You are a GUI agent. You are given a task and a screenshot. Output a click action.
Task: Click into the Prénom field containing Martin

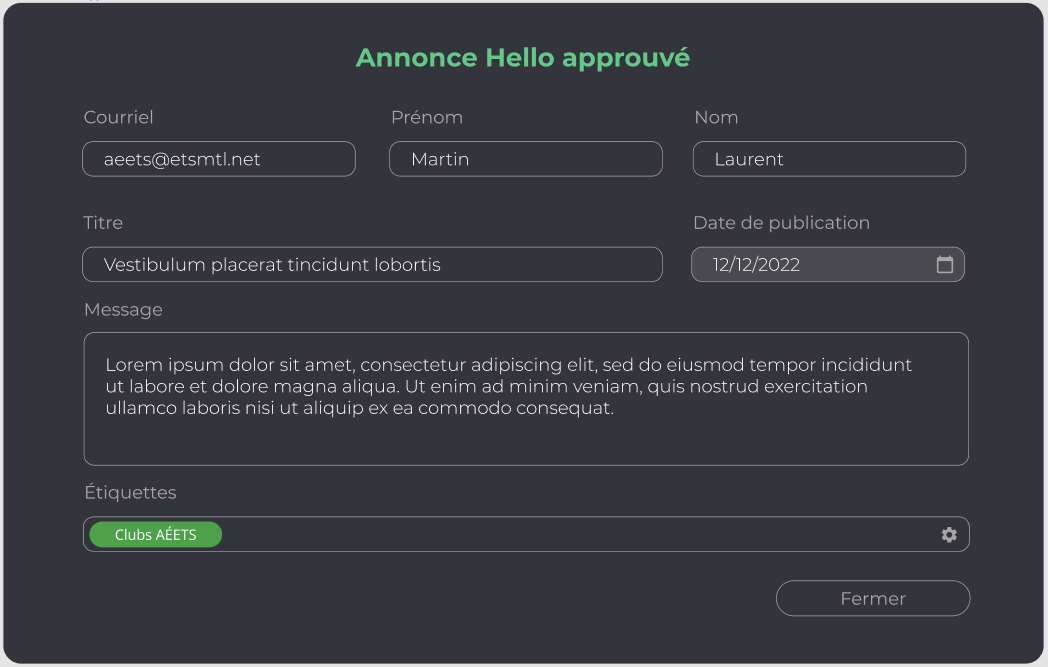point(525,159)
